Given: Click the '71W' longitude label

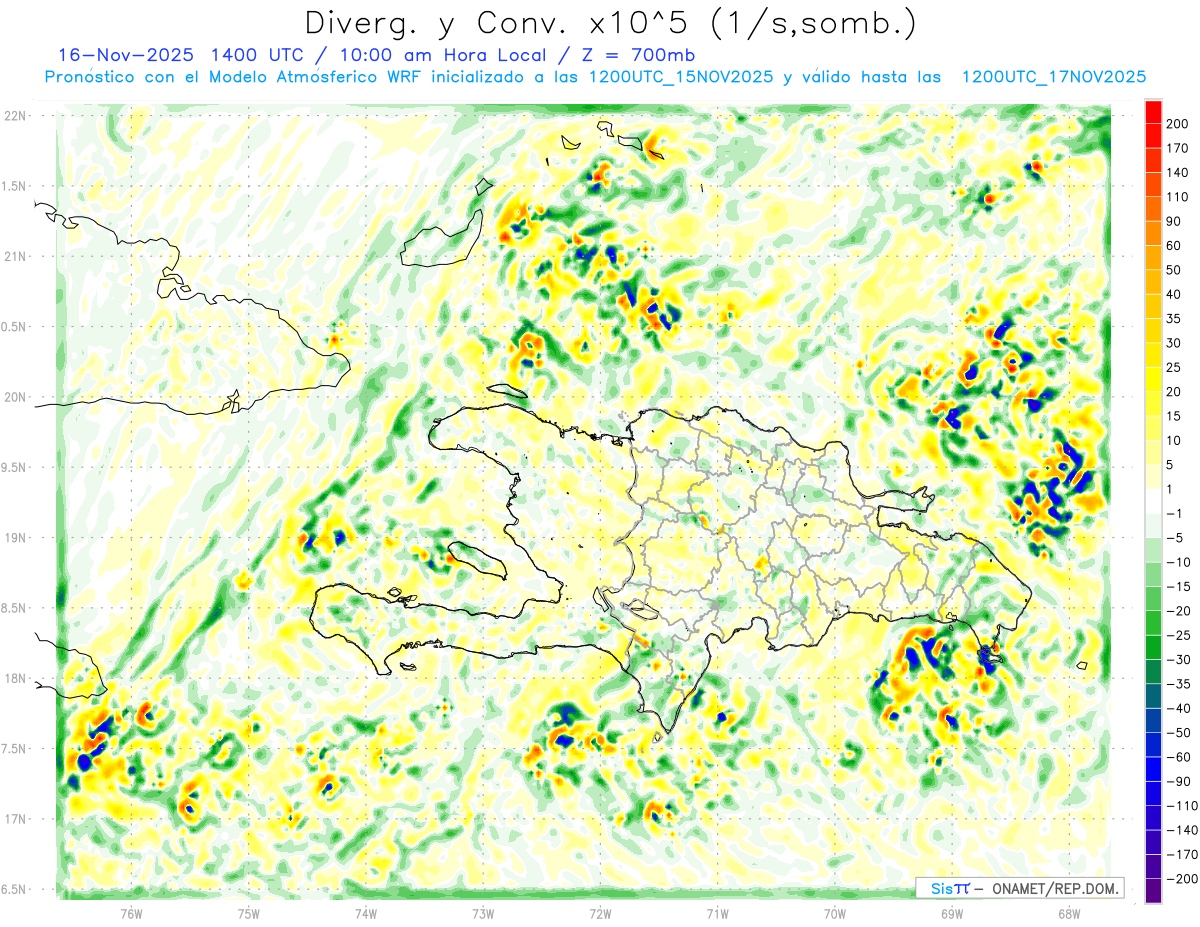Looking at the screenshot, I should [x=717, y=913].
